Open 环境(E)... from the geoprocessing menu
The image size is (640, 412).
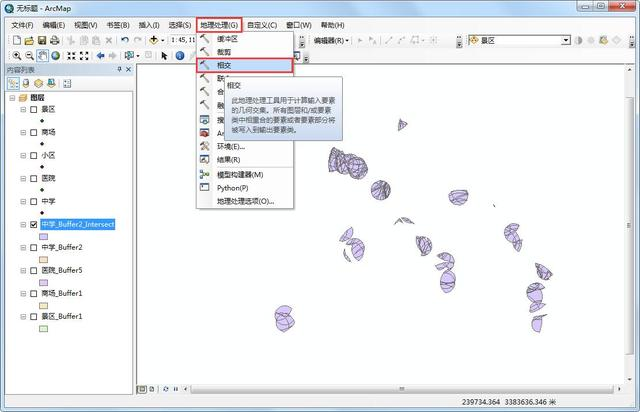[x=244, y=147]
